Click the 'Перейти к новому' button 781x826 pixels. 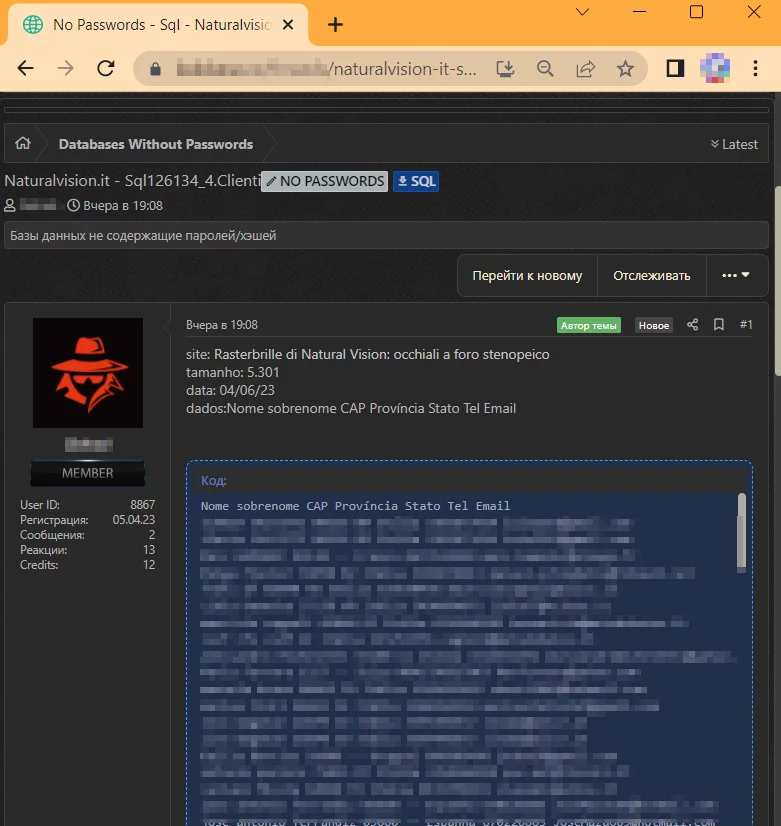pos(527,276)
